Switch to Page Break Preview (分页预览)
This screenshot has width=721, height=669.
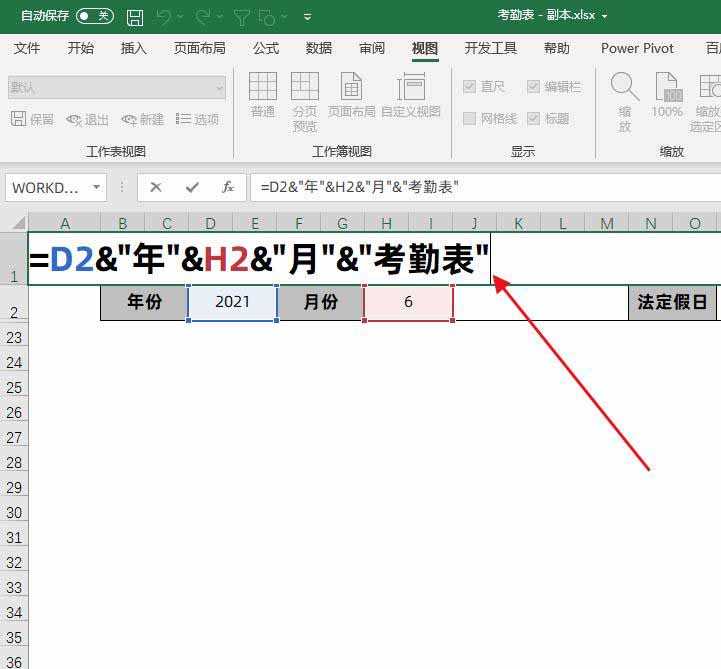(305, 100)
